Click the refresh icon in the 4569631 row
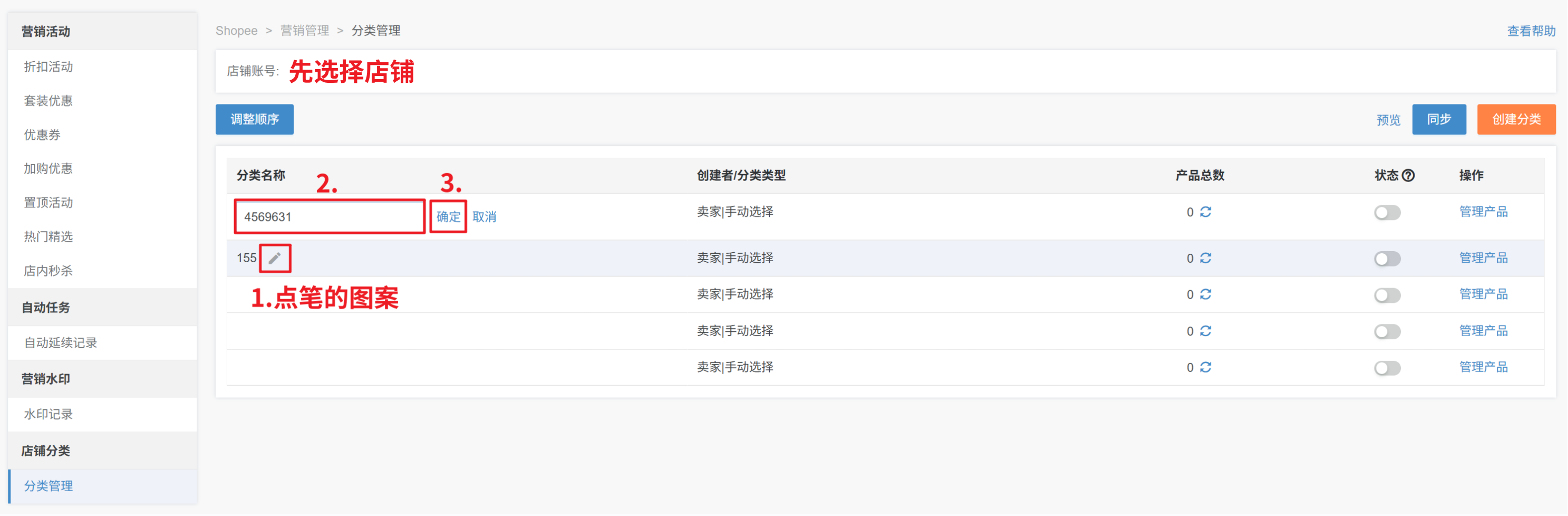The width and height of the screenshot is (1568, 516). pyautogui.click(x=1205, y=212)
